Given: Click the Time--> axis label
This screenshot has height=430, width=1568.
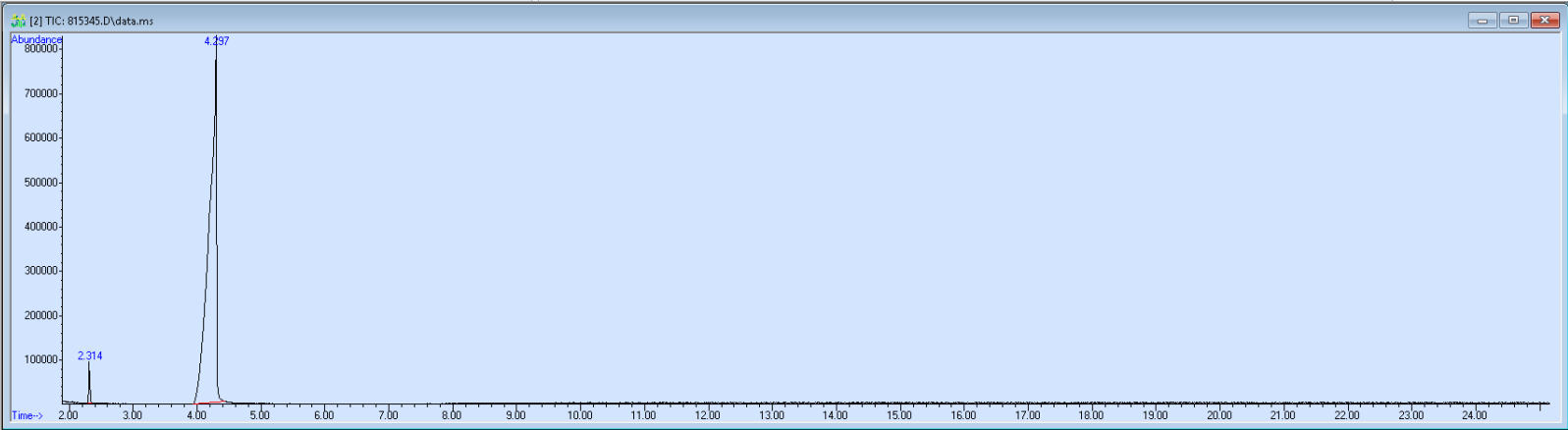Looking at the screenshot, I should coord(27,415).
